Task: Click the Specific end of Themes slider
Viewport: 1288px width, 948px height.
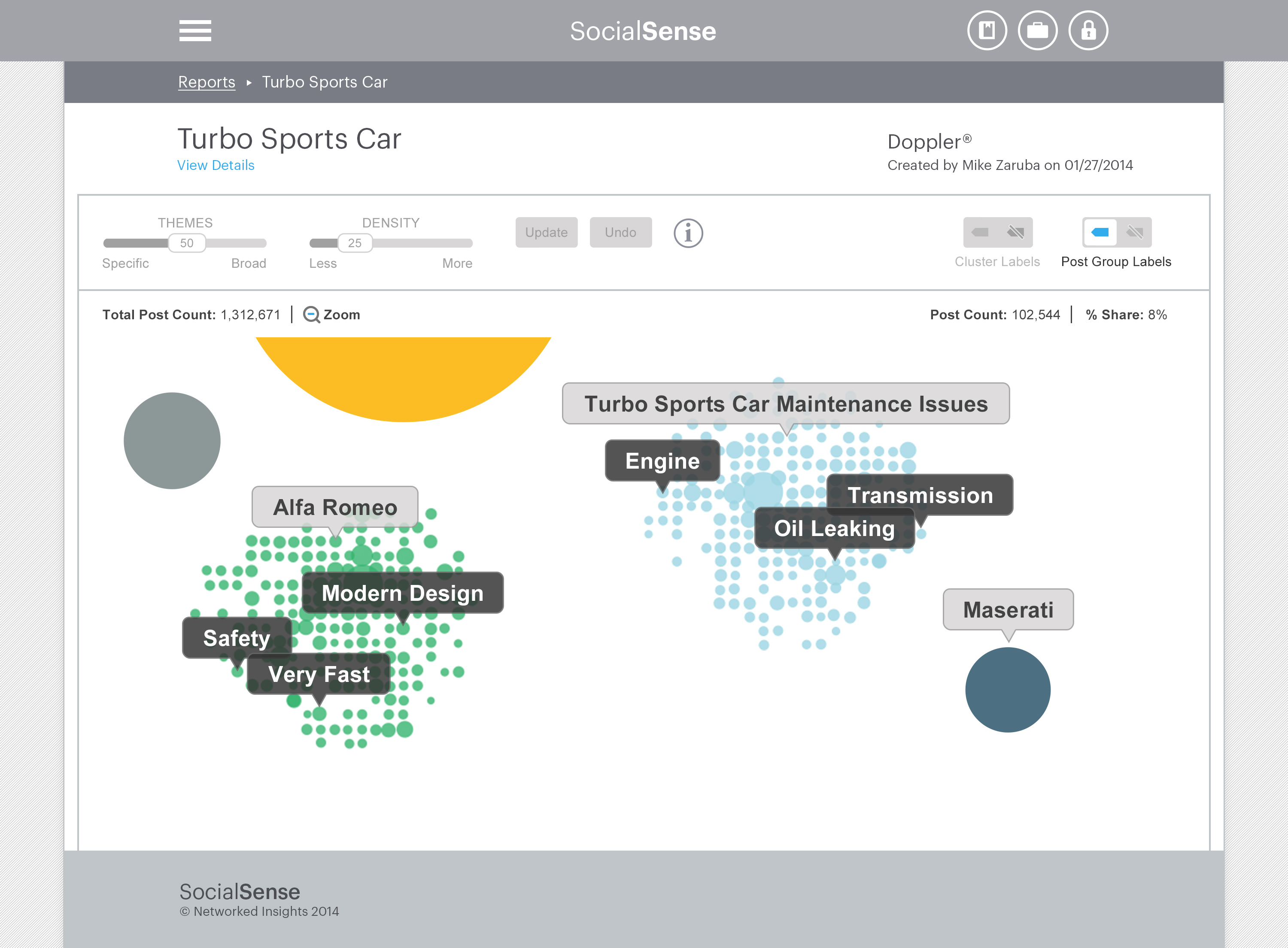Action: click(125, 264)
